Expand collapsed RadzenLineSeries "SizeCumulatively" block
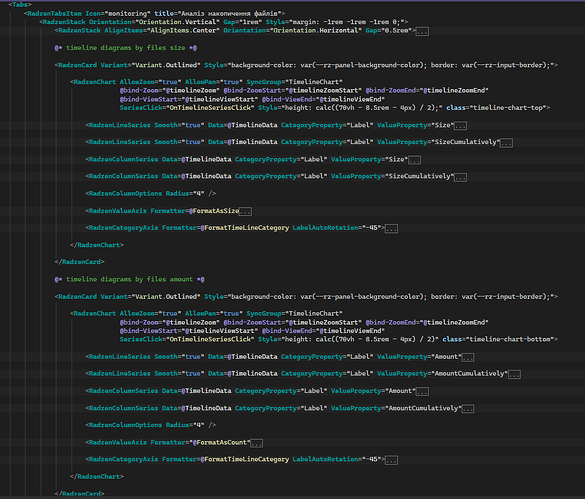The width and height of the screenshot is (585, 499). coord(506,143)
